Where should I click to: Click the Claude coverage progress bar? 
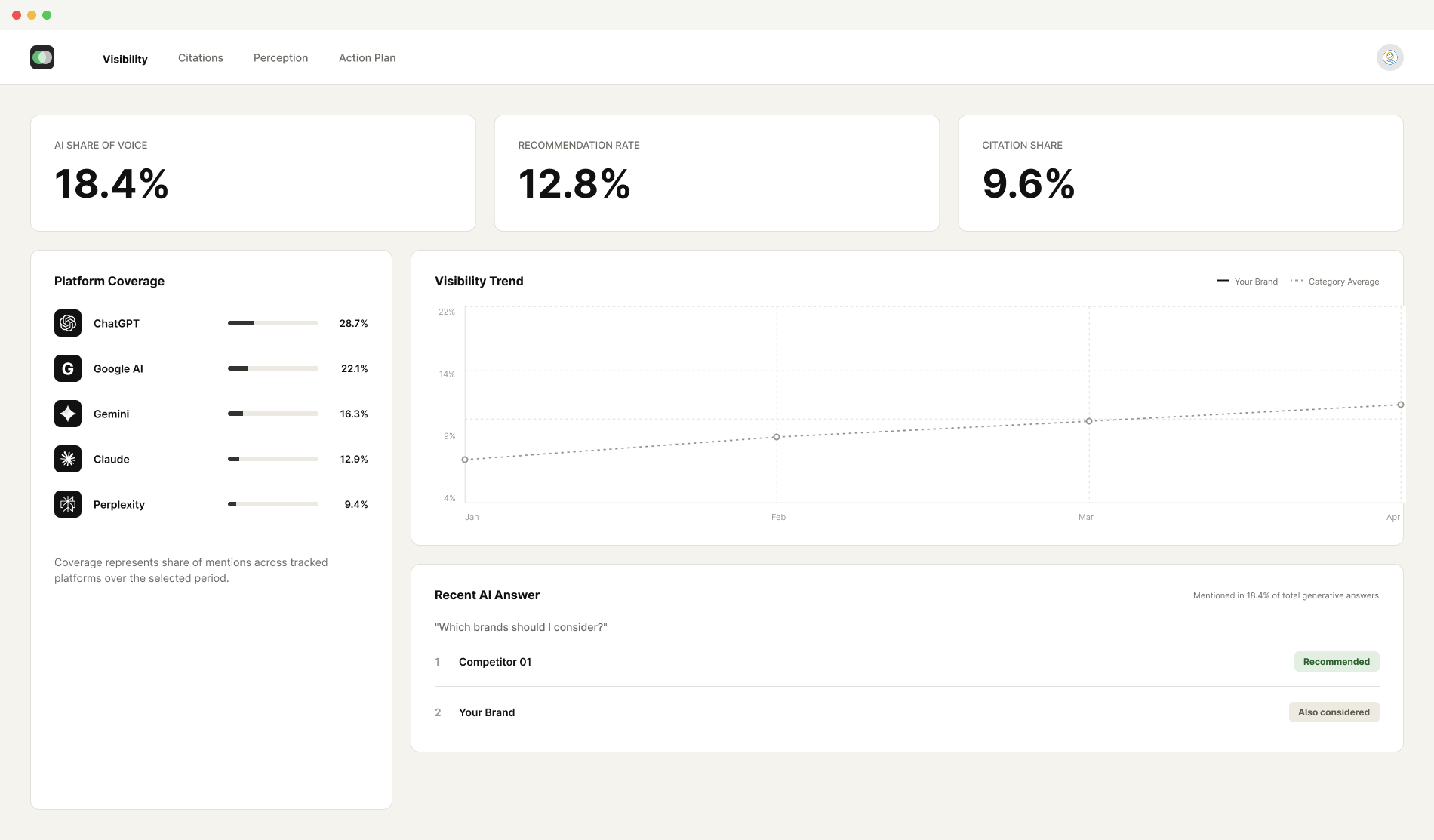(x=273, y=459)
